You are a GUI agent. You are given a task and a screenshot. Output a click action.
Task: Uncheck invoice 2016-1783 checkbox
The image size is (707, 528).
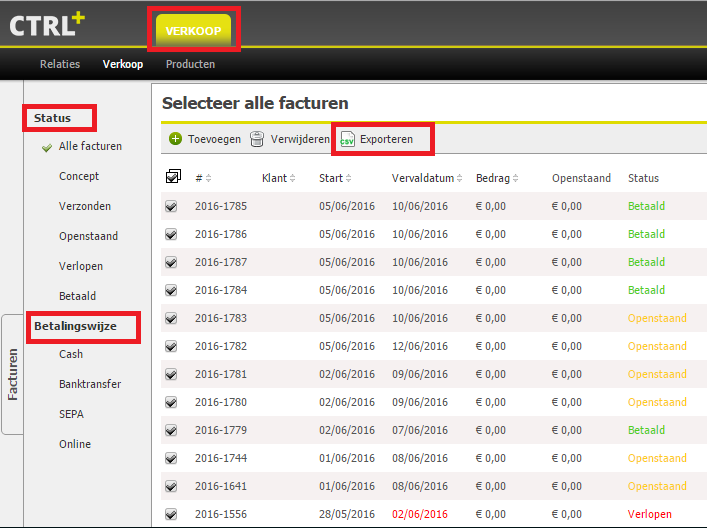tap(171, 318)
